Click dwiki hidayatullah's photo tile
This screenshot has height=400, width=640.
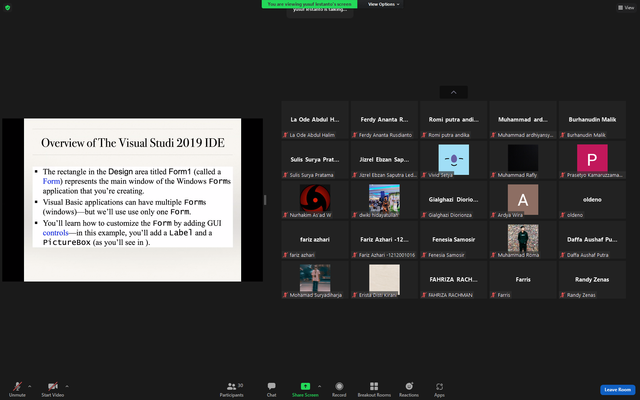[x=384, y=198]
